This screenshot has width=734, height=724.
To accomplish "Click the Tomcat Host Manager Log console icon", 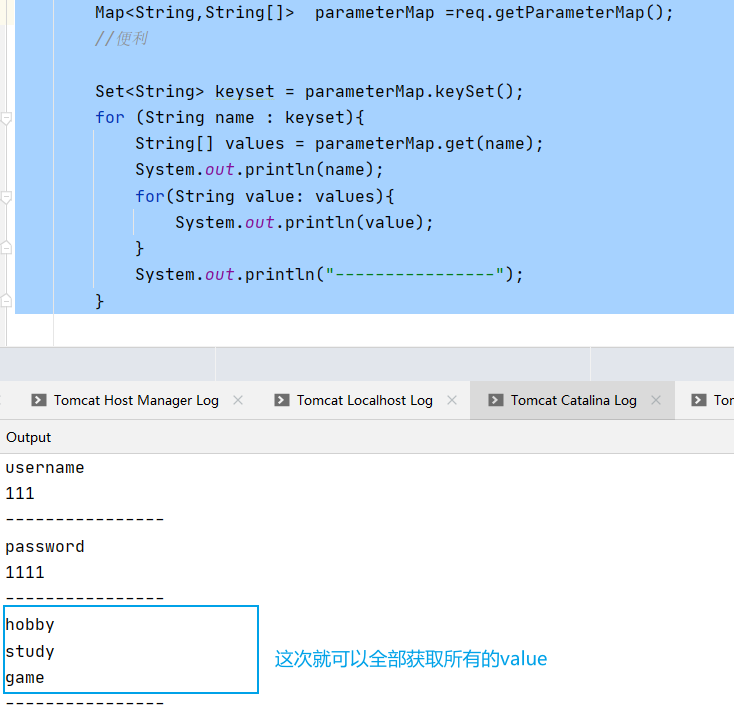I will pyautogui.click(x=39, y=400).
